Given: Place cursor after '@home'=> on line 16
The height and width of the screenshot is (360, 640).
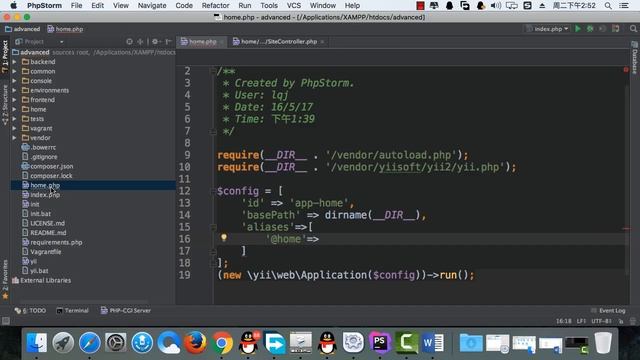Looking at the screenshot, I should pos(319,239).
